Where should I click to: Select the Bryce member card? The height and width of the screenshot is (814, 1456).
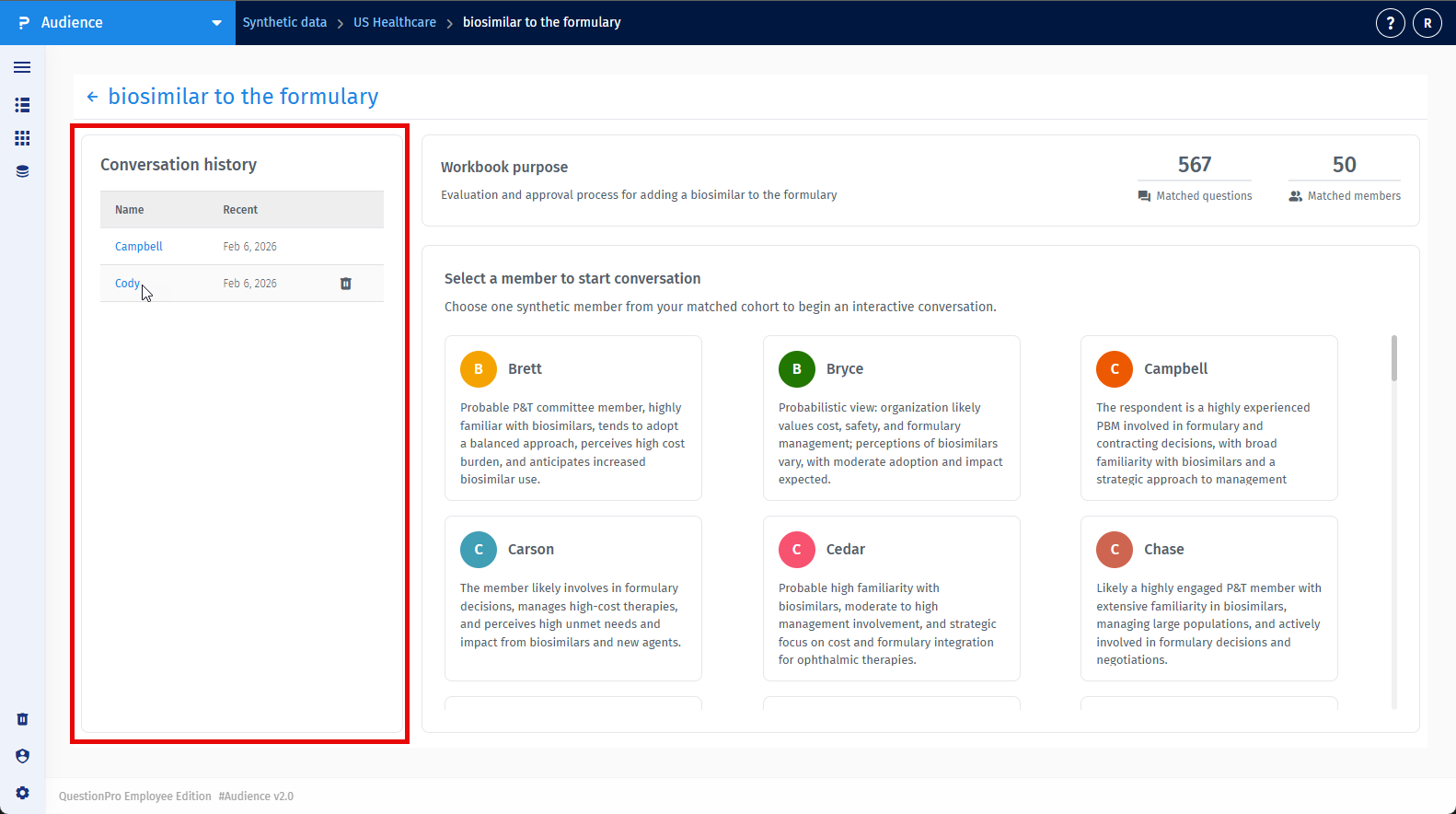892,418
